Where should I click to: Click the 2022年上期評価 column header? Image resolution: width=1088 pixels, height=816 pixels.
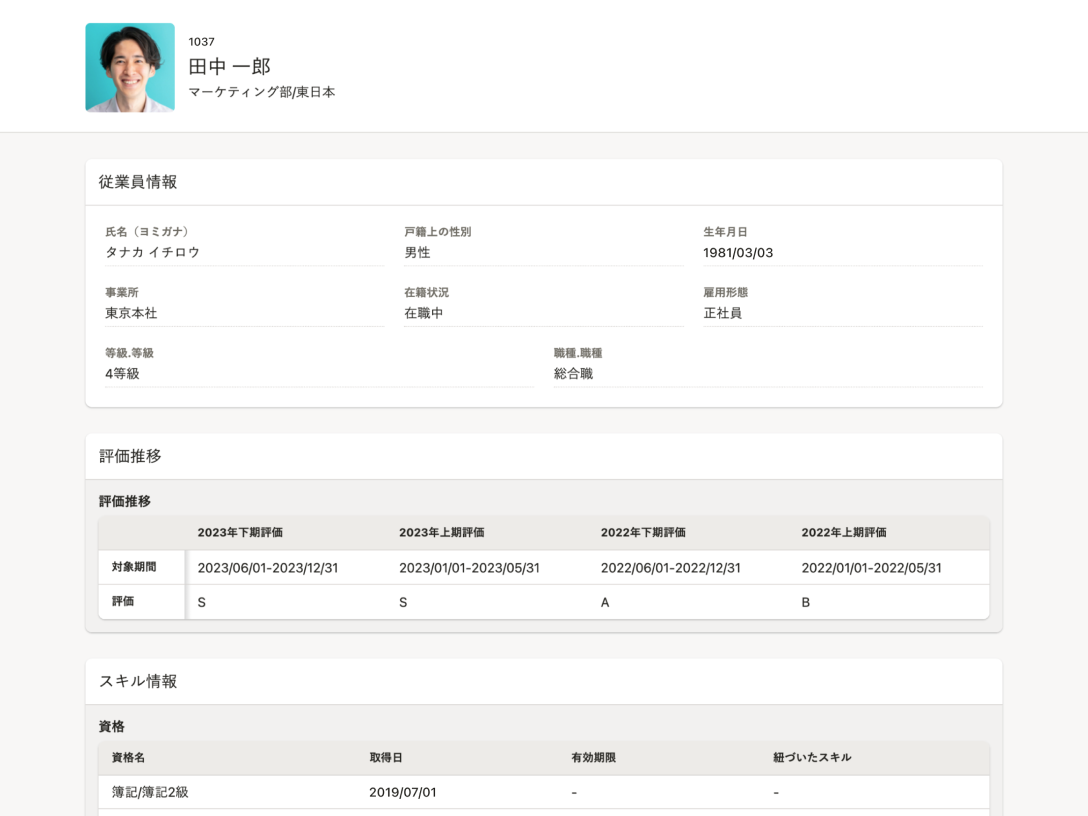pyautogui.click(x=844, y=532)
